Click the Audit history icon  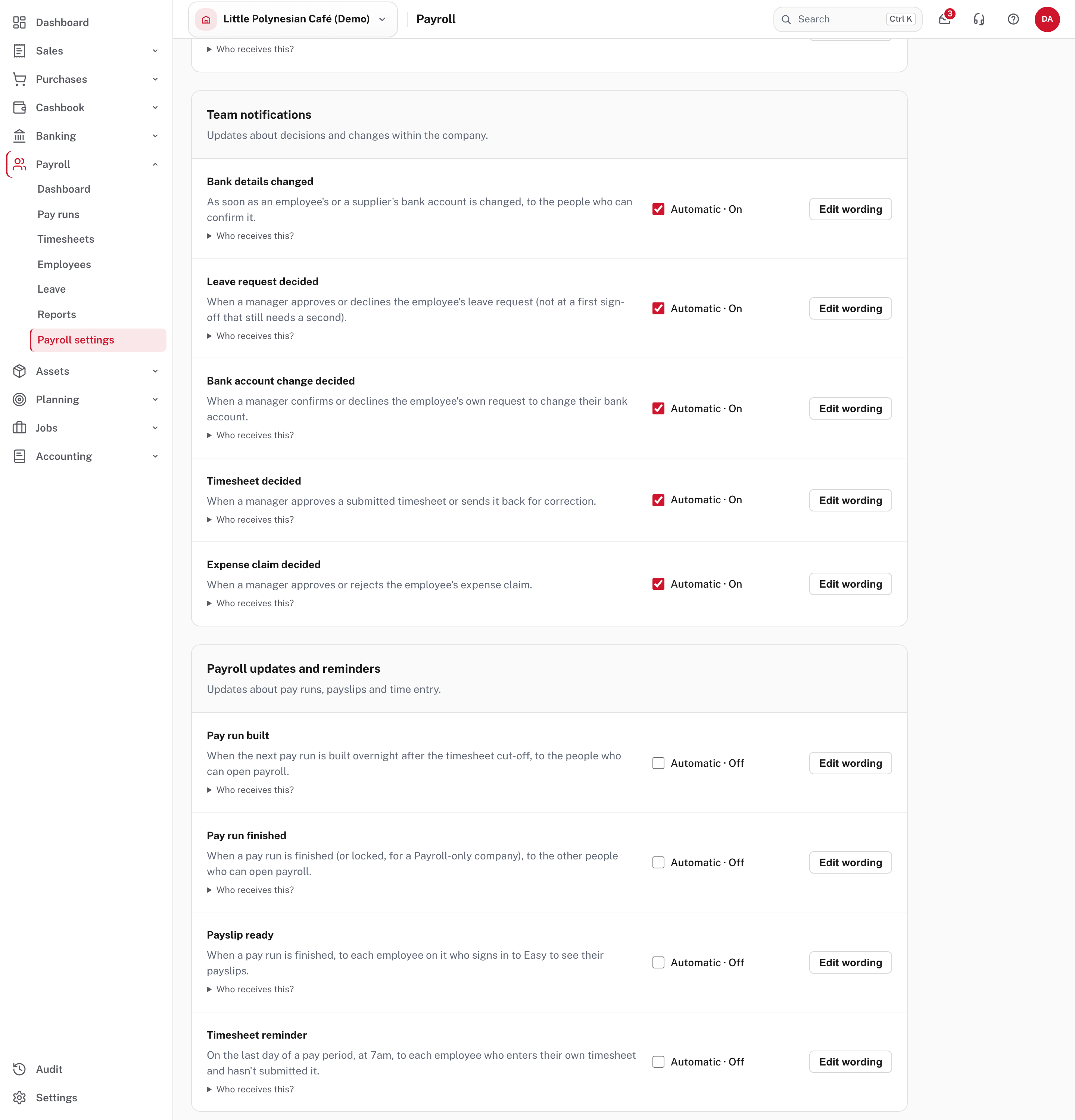click(19, 1069)
